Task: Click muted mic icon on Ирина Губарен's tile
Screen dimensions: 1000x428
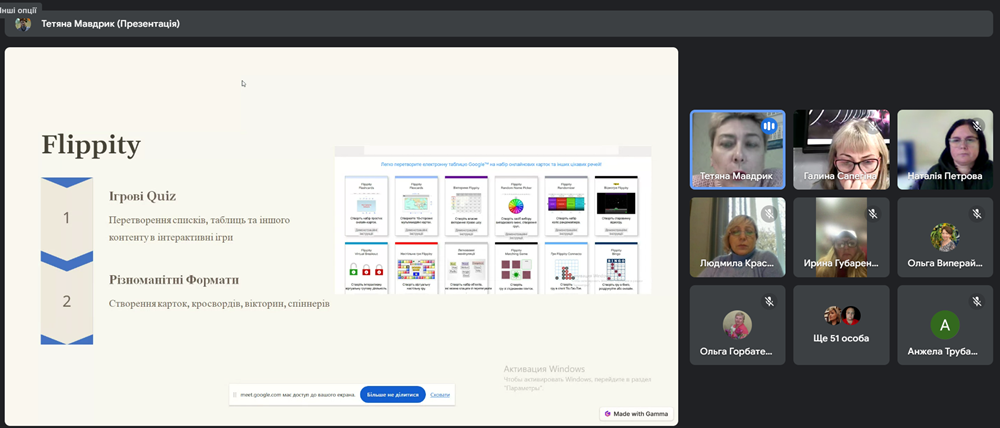Action: click(872, 213)
